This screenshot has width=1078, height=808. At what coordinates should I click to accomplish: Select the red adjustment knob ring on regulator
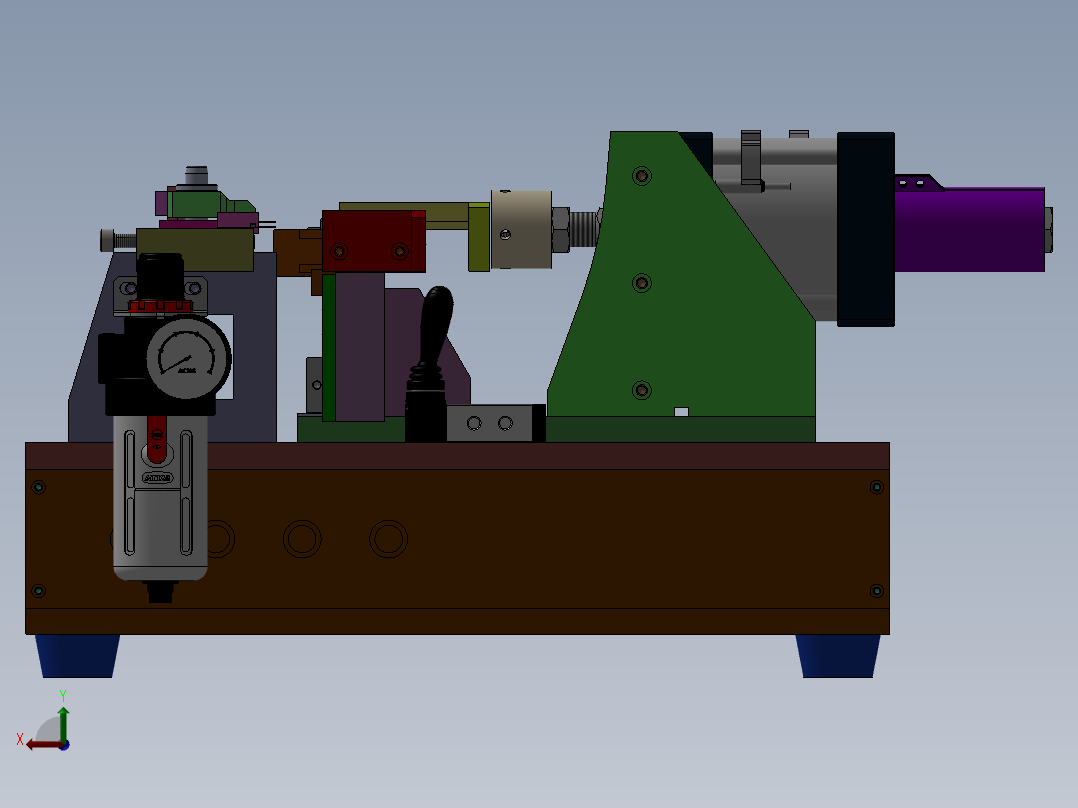pos(160,305)
